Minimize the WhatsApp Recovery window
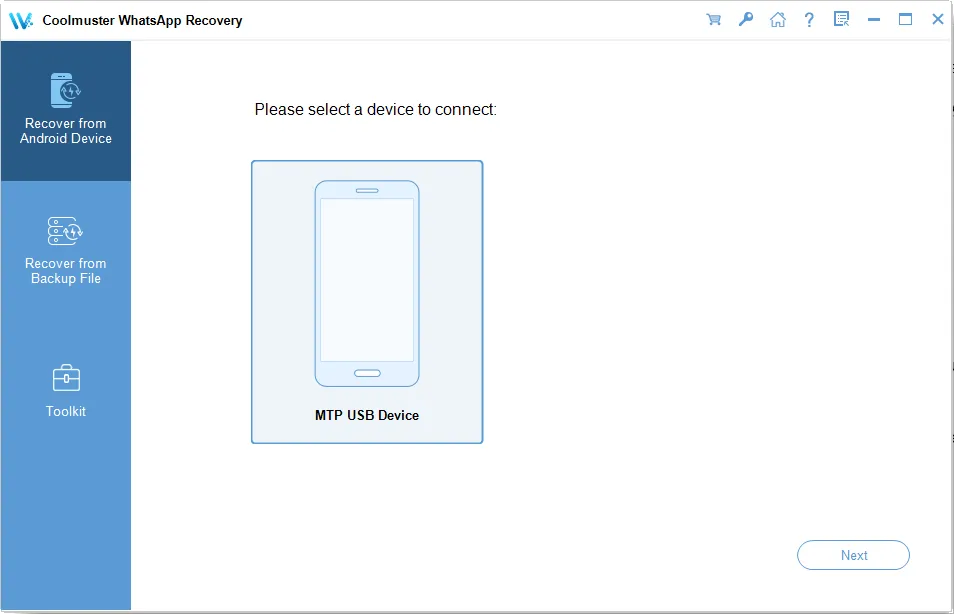Screen dimensions: 954x614 tap(873, 20)
